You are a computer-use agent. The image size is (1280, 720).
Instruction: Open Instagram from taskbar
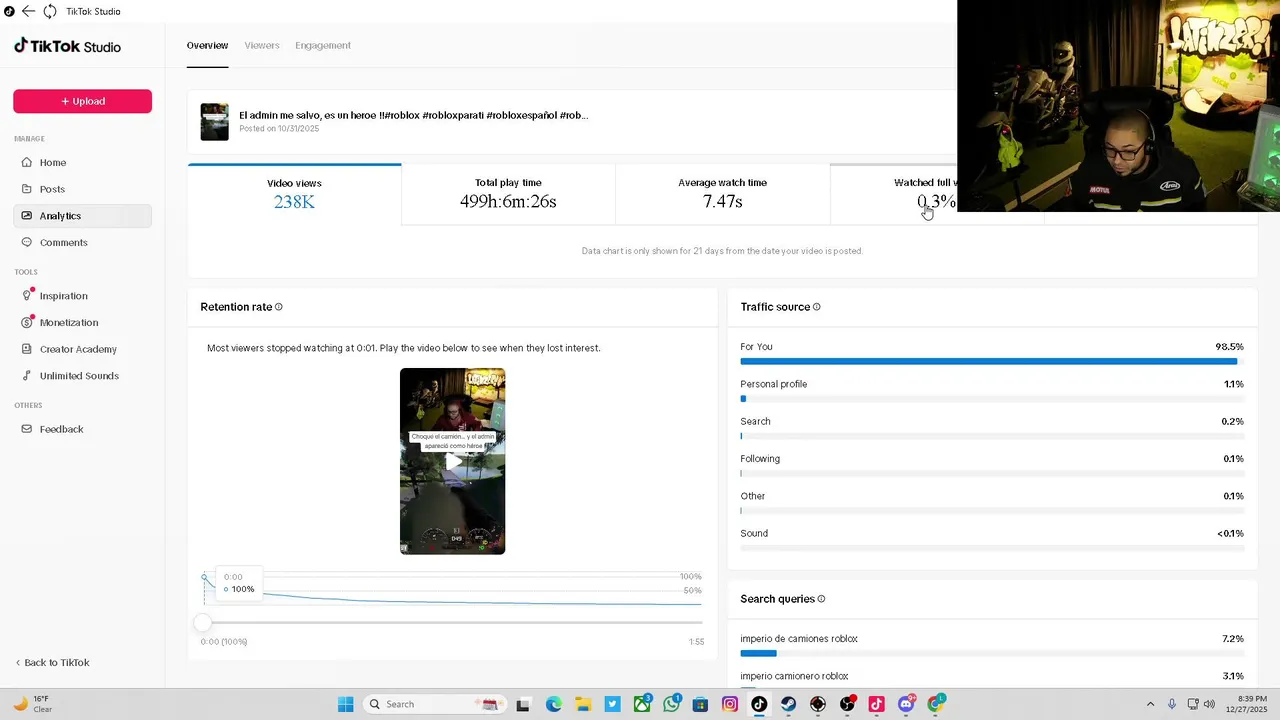click(730, 705)
